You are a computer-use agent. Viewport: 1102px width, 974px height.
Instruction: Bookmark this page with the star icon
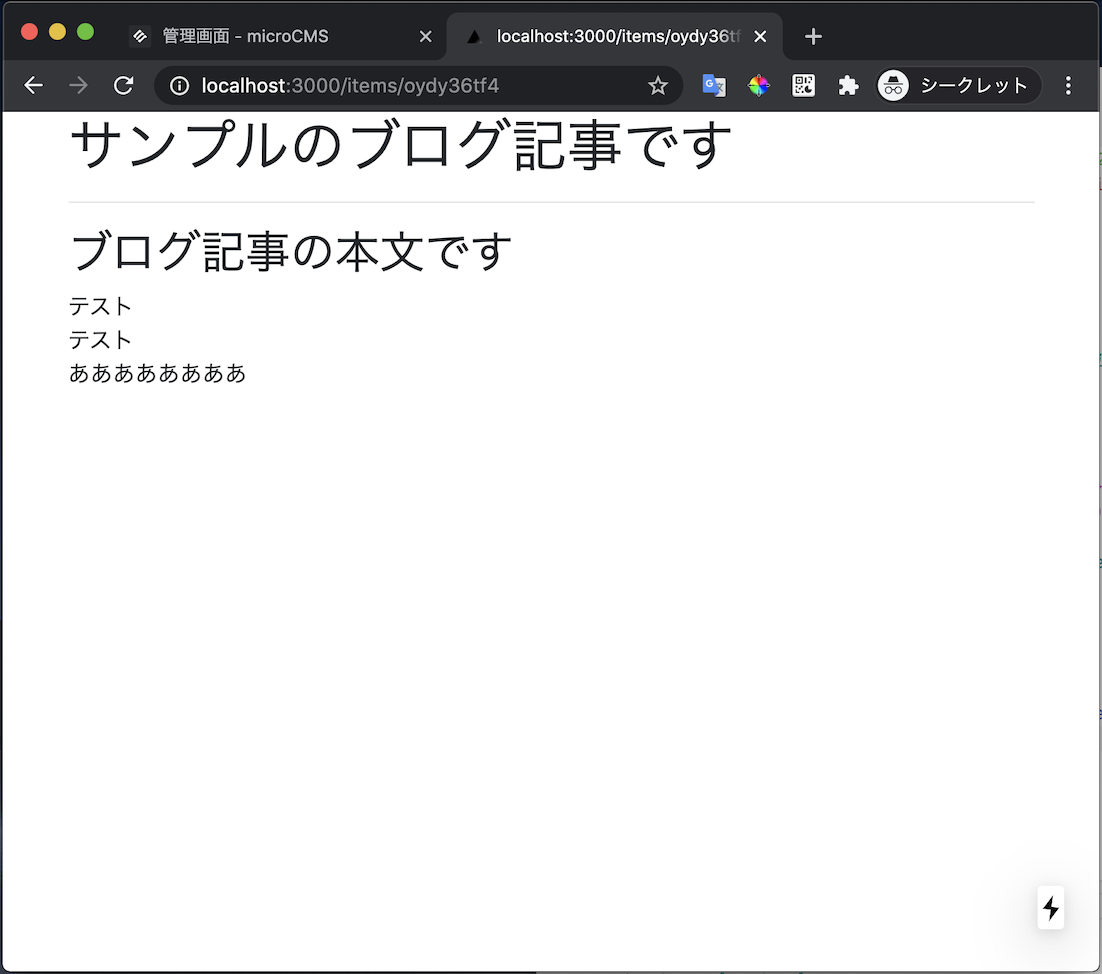658,86
